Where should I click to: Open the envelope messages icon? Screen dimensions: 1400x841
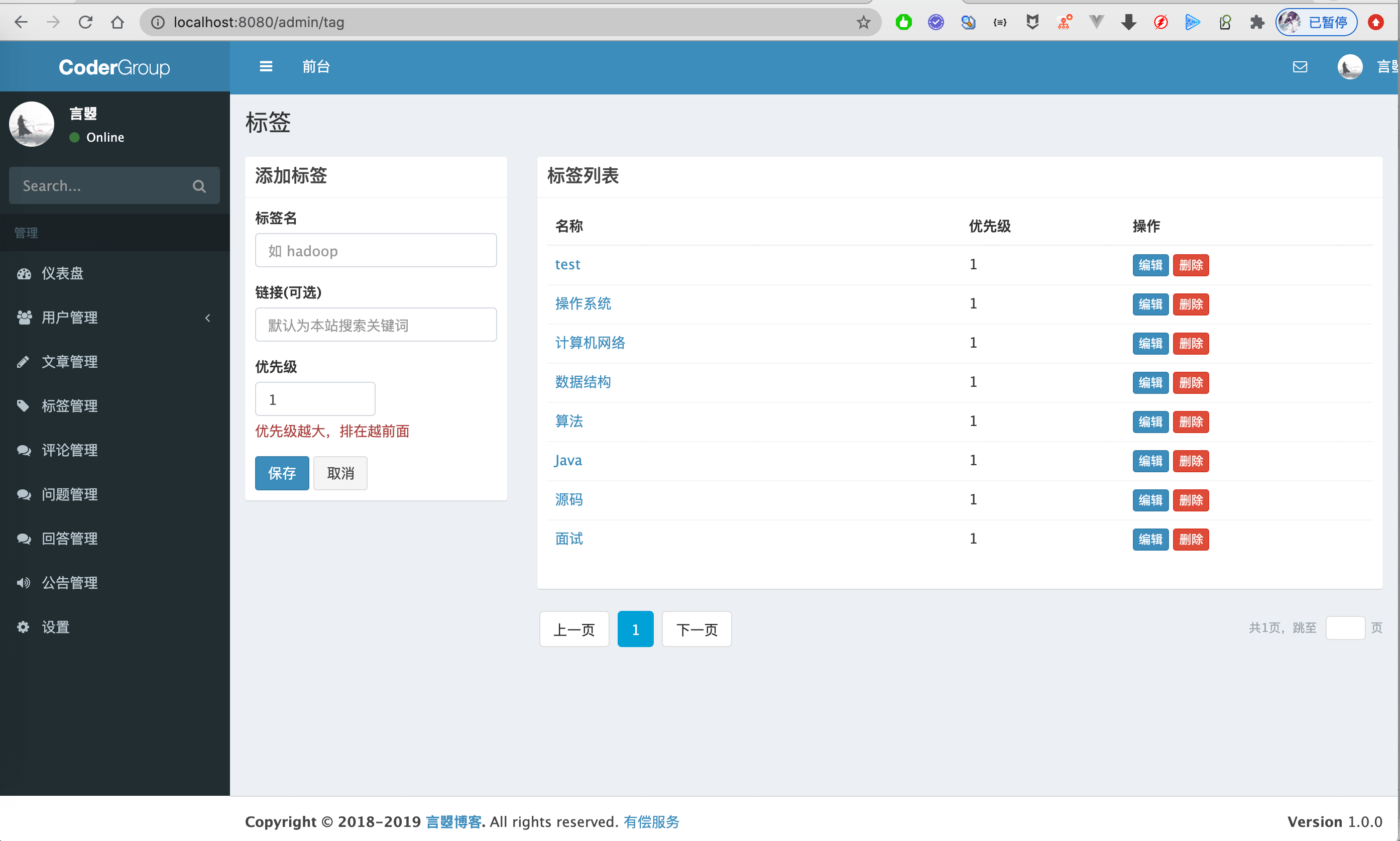(1300, 67)
